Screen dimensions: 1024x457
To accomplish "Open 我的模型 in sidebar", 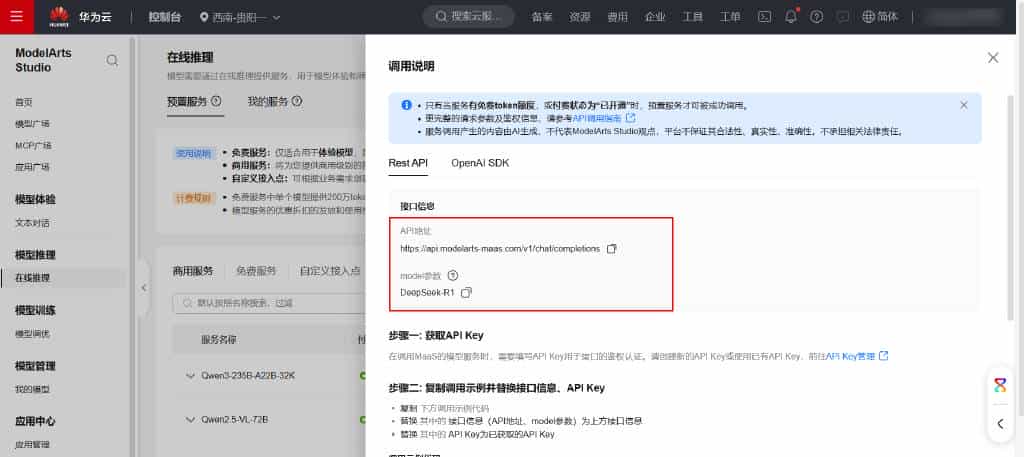I will pyautogui.click(x=33, y=389).
